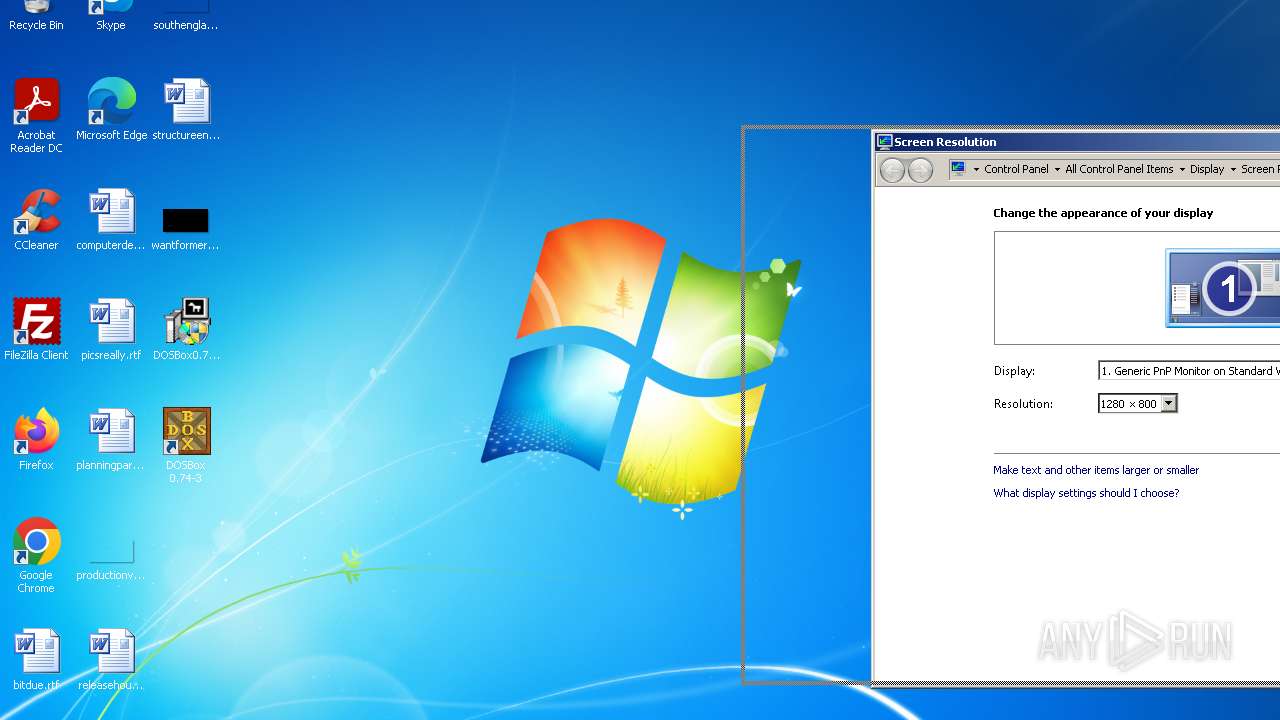Expand arrow after Control Panel breadcrumb
This screenshot has width=1280, height=720.
1057,169
